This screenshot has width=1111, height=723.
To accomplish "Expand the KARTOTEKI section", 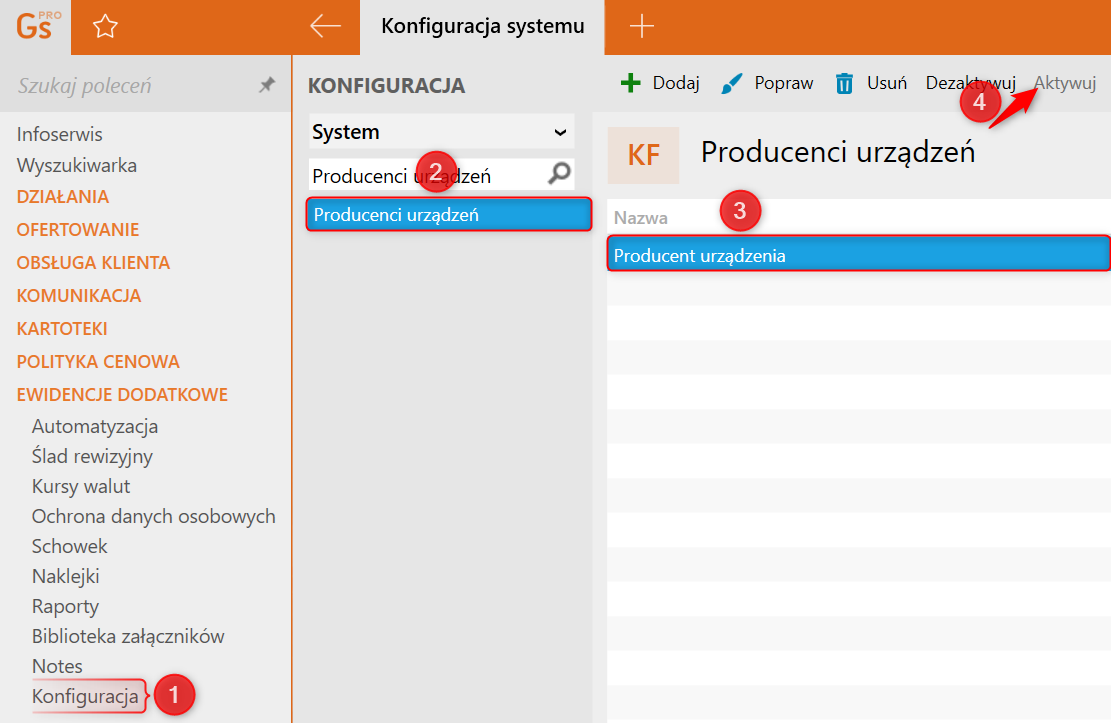I will [62, 328].
